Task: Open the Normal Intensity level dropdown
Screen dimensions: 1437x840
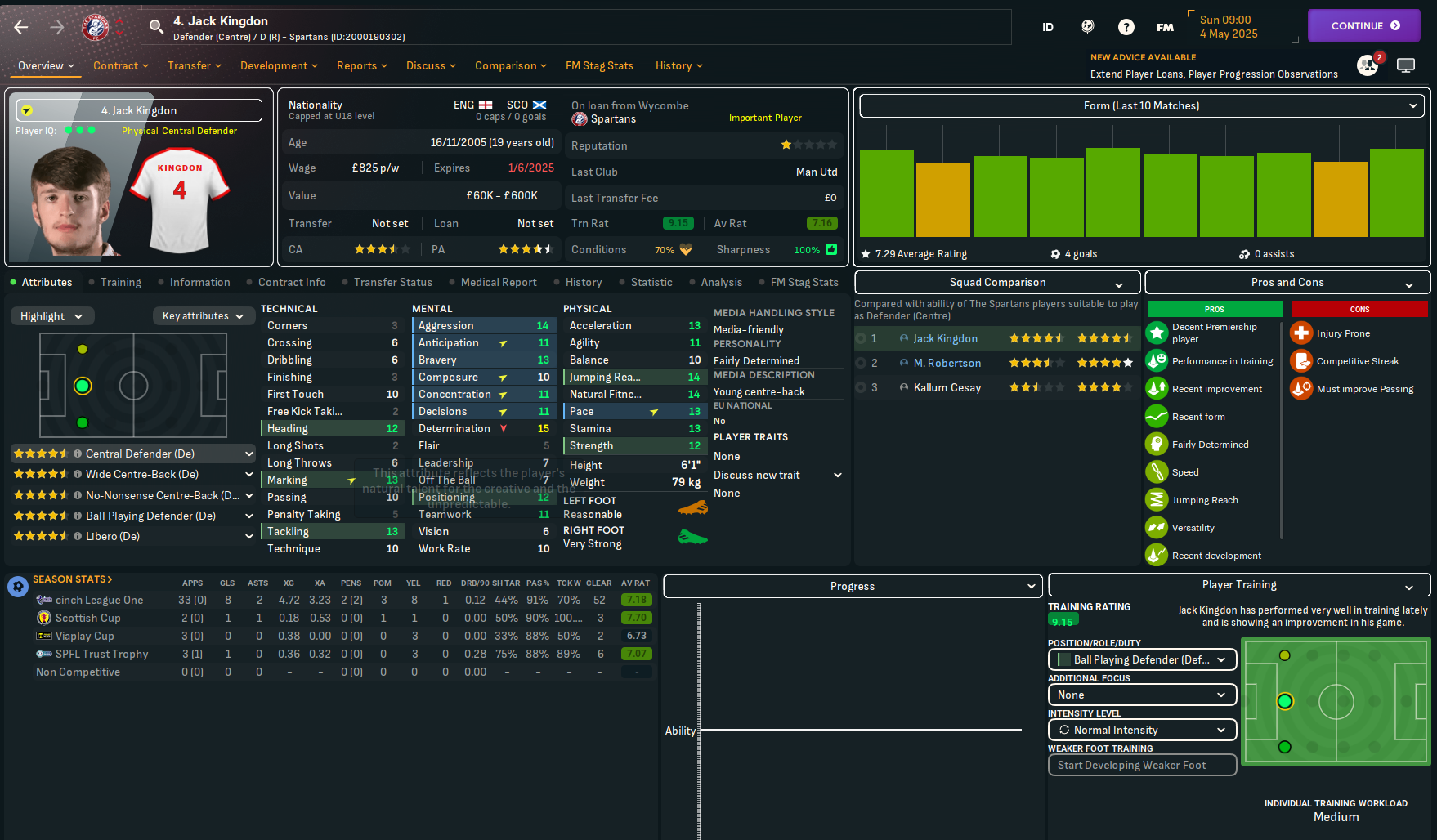Action: [1141, 730]
